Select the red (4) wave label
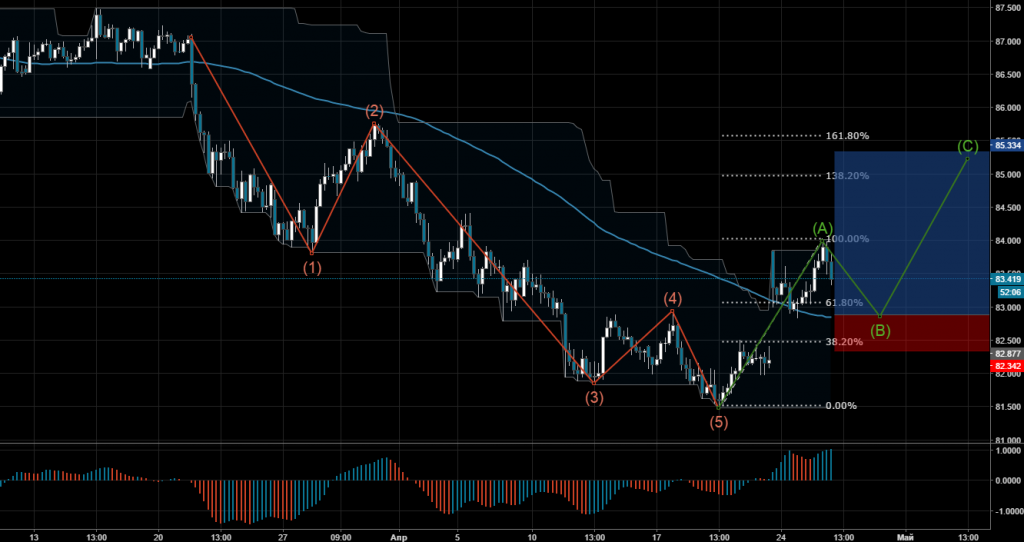1024x542 pixels. point(673,299)
